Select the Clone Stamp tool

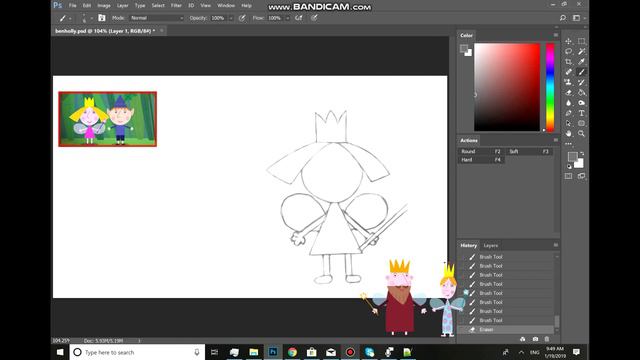568,82
